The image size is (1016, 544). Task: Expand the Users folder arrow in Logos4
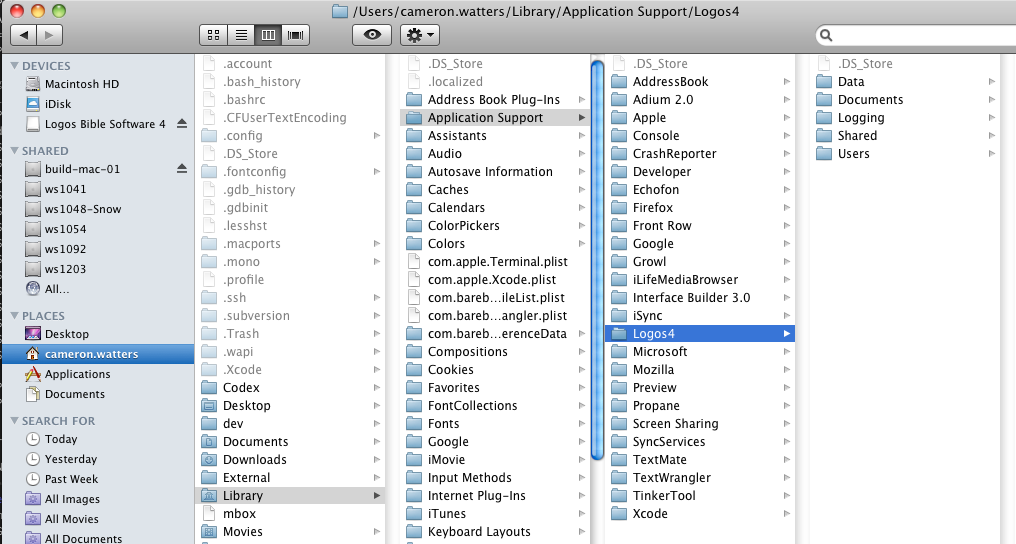(x=991, y=153)
